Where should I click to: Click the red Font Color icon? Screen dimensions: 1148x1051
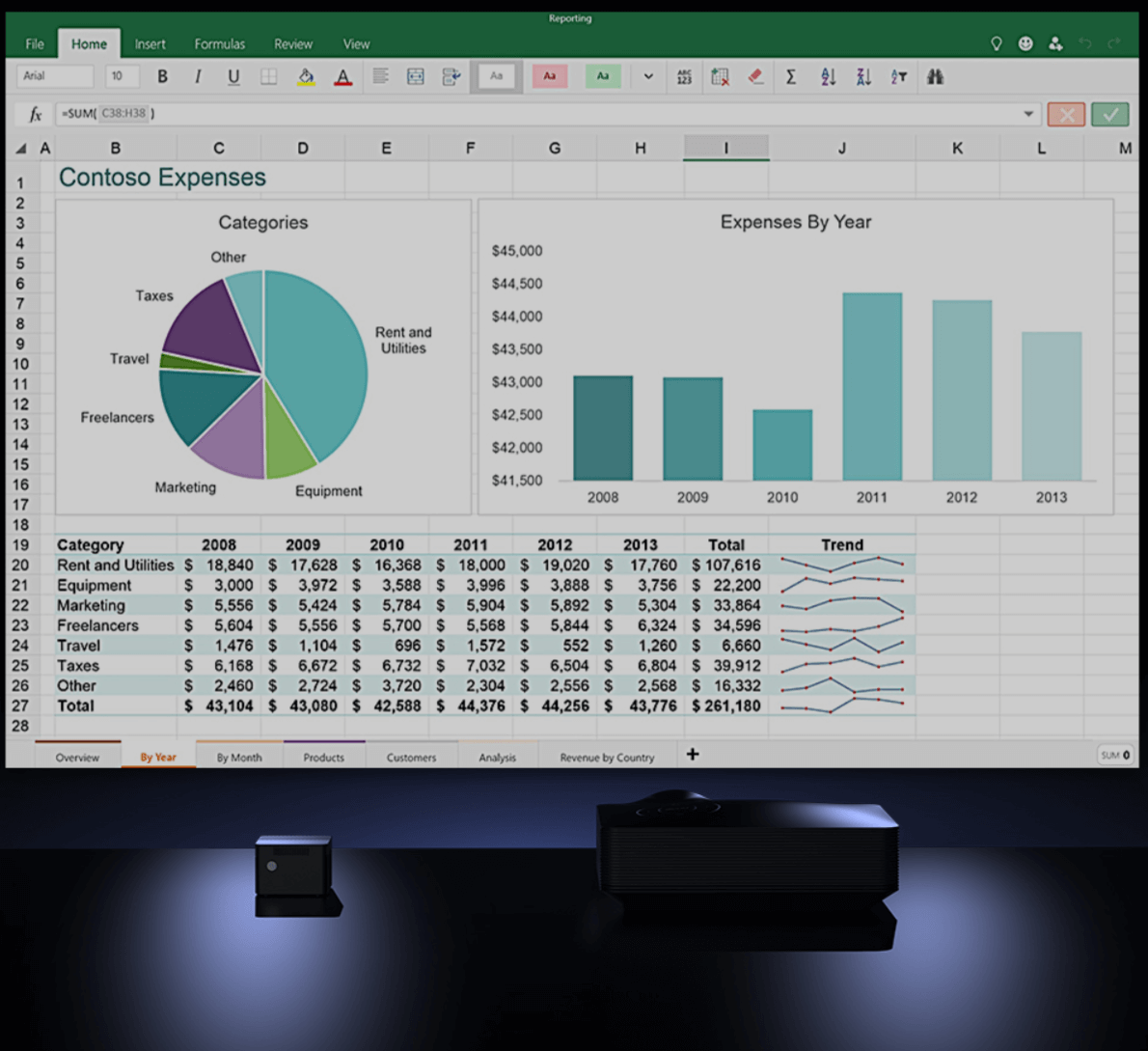coord(342,77)
